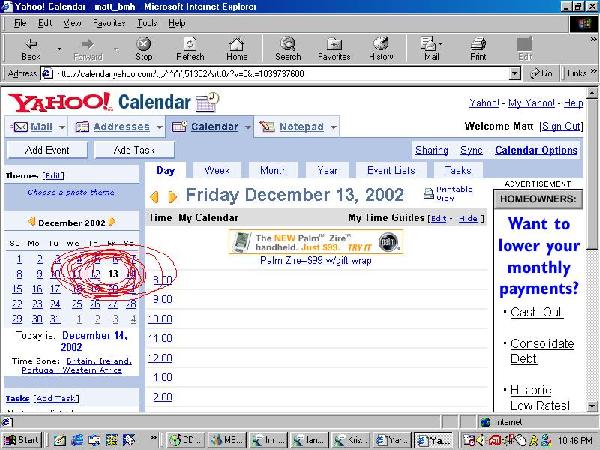Screen dimensions: 600x450
Task: Click the Add Event button
Action: [x=47, y=150]
